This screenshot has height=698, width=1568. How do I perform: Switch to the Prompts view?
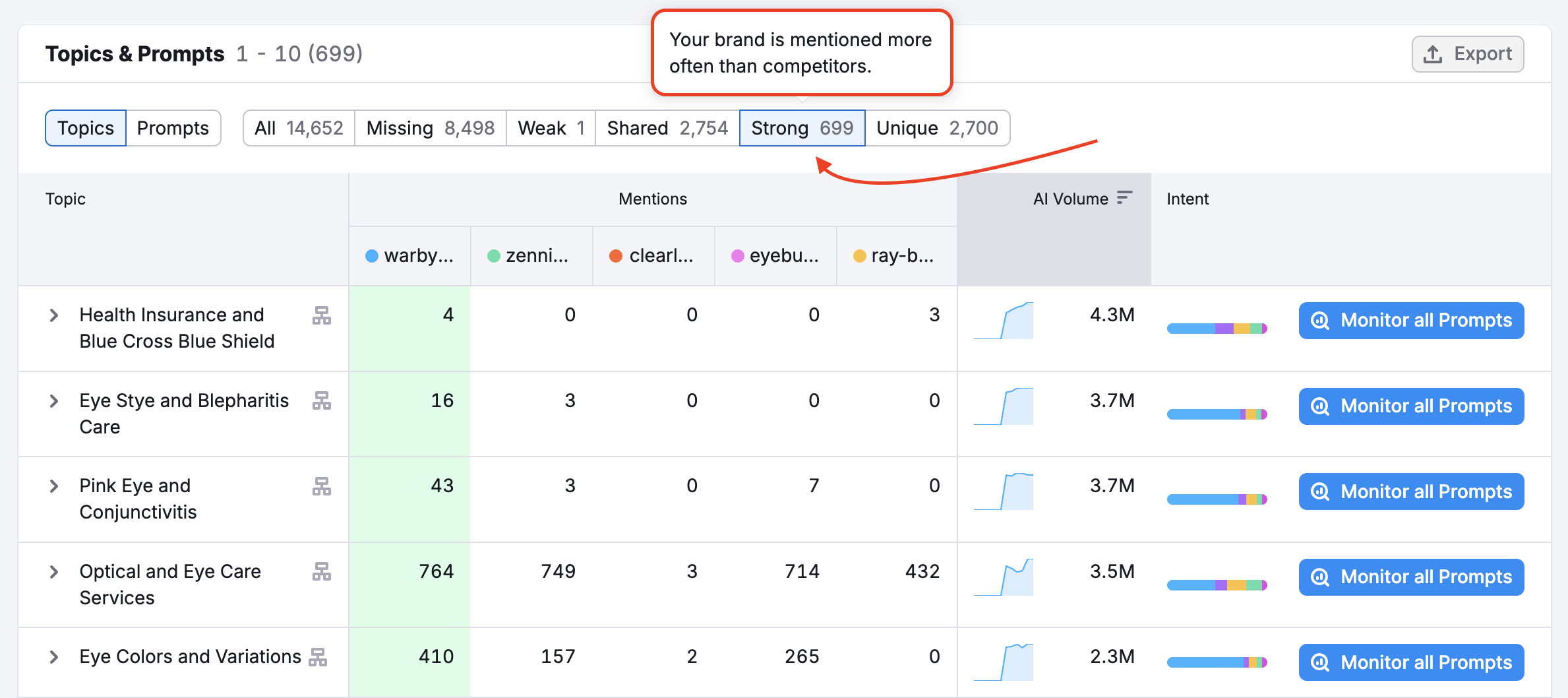tap(173, 127)
